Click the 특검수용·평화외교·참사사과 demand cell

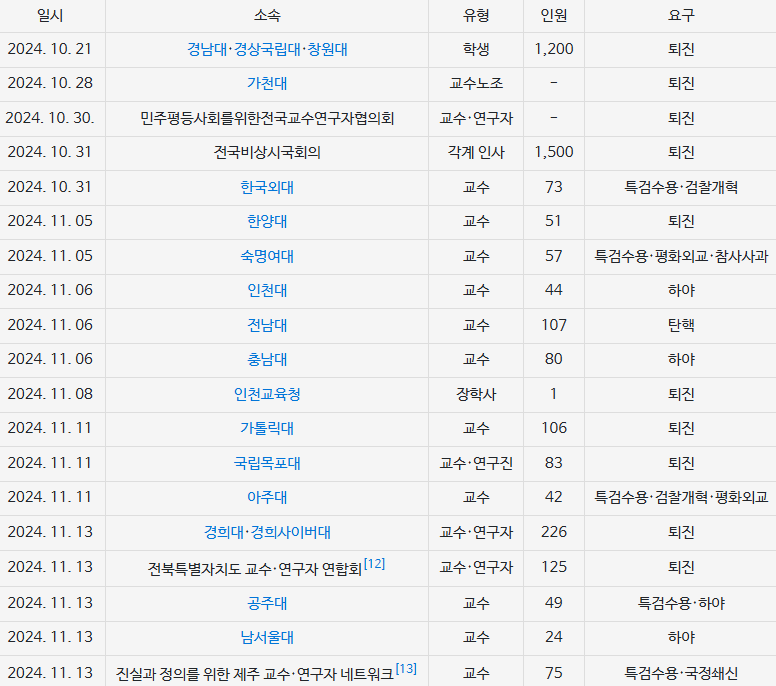(x=681, y=256)
